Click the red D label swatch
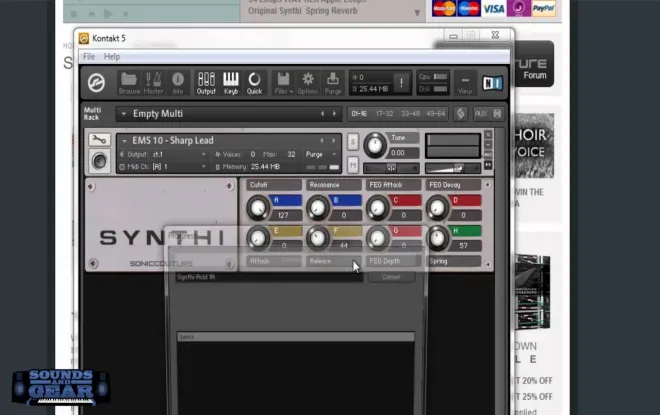This screenshot has height=415, width=660. pyautogui.click(x=466, y=200)
